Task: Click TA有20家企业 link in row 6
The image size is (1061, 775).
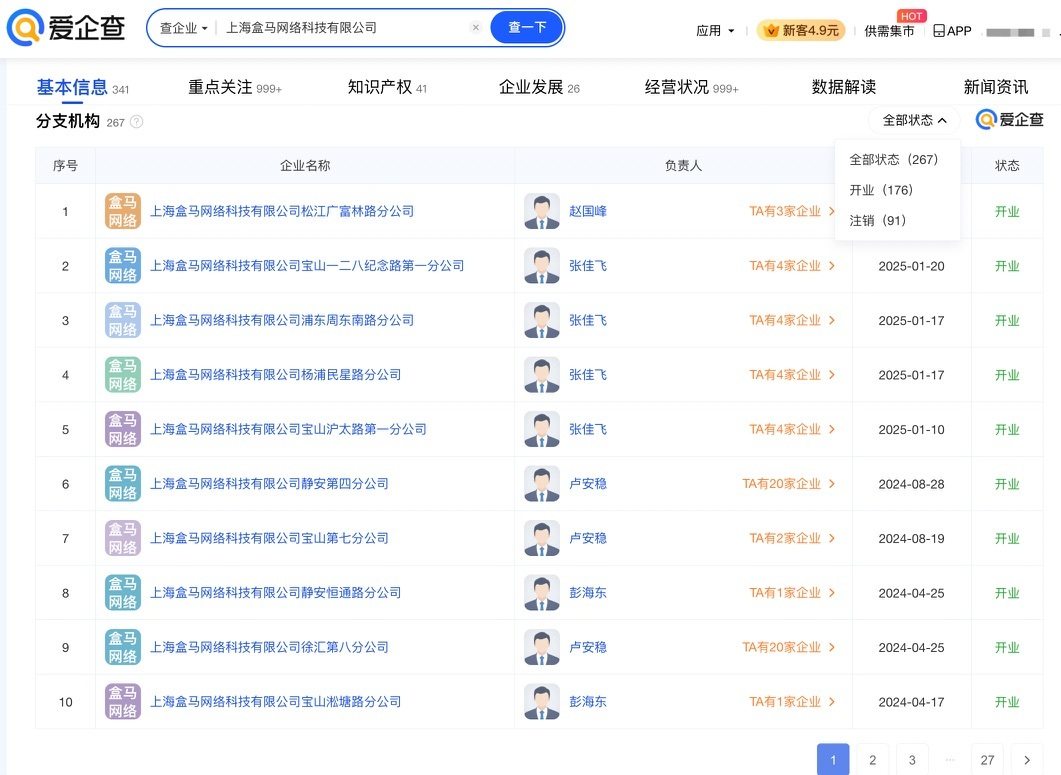Action: tap(788, 484)
